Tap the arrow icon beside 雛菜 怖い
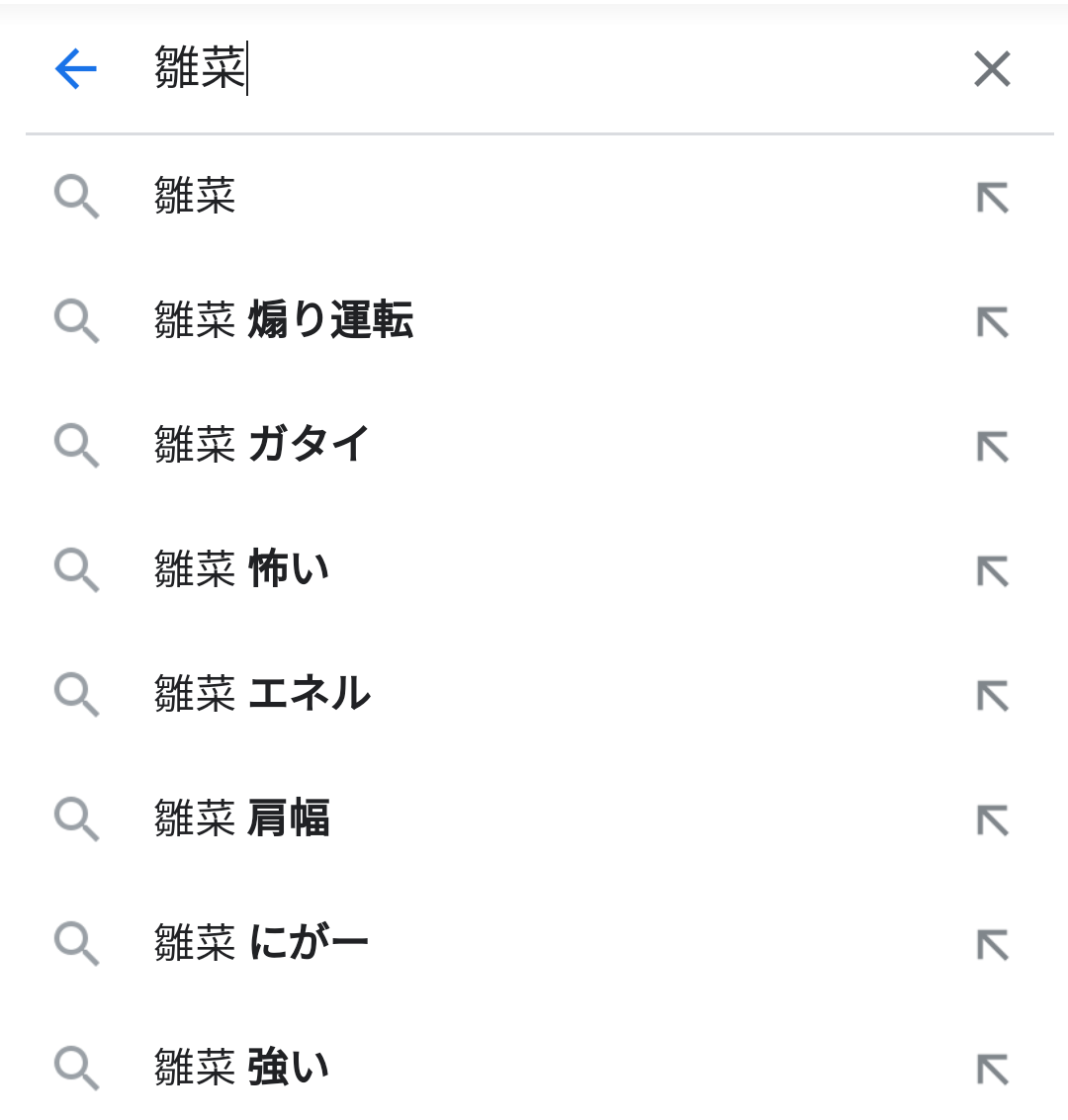Screen dimensions: 1068x1120 (992, 571)
